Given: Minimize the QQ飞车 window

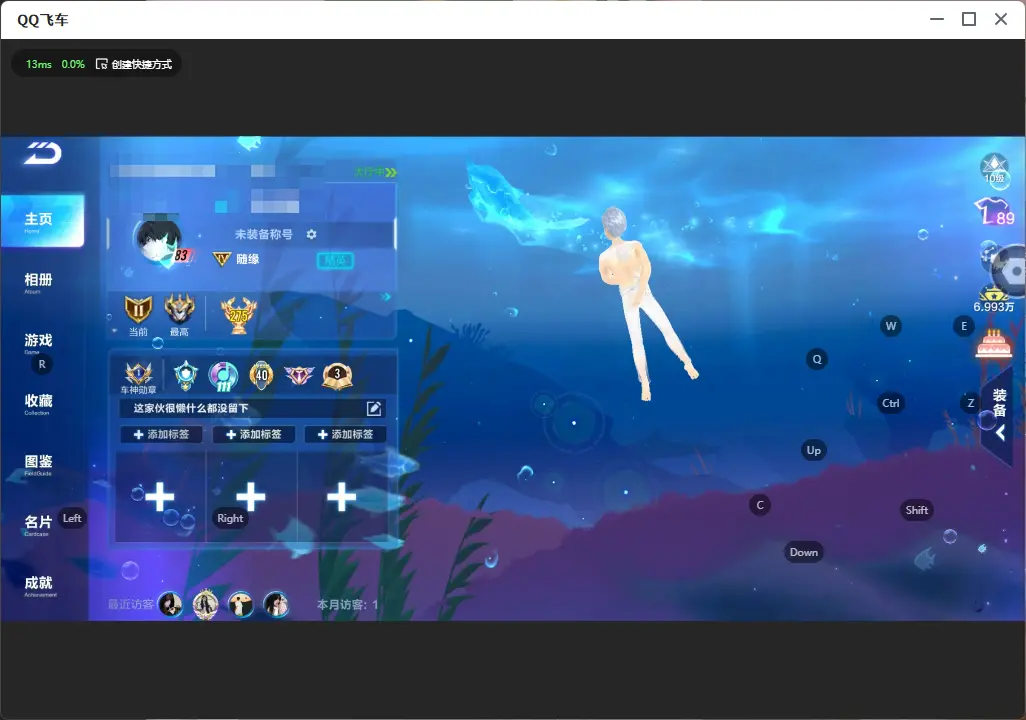Looking at the screenshot, I should [x=937, y=19].
